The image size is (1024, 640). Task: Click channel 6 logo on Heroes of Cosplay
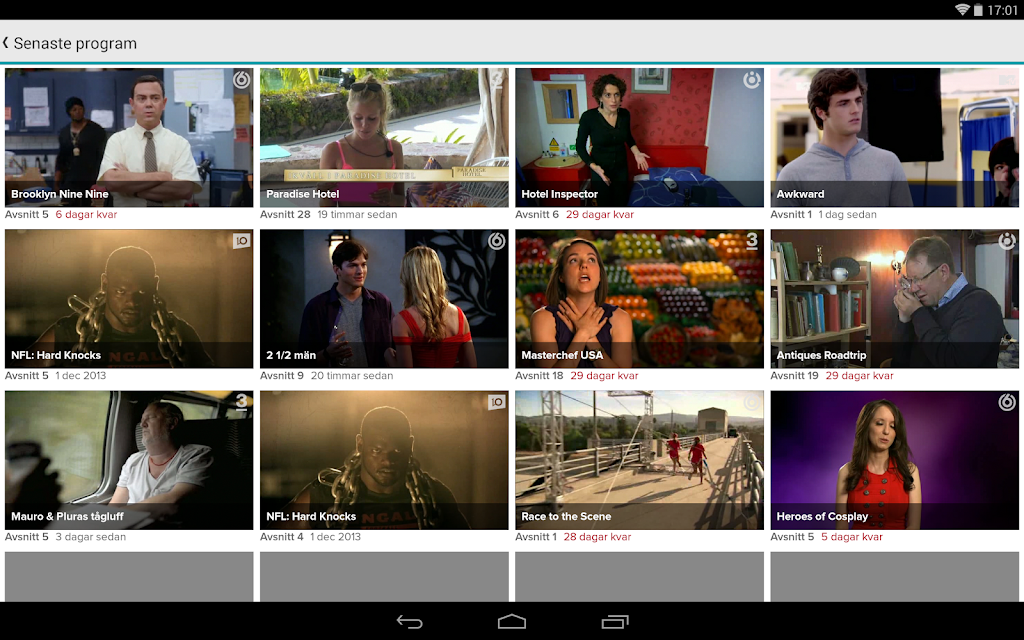click(1007, 403)
